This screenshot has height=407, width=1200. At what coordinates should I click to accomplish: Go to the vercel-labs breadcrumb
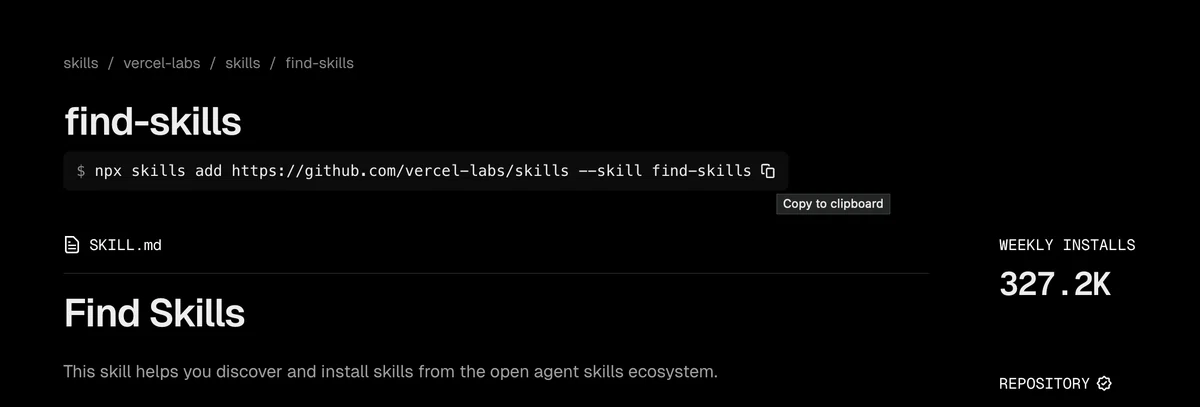coord(162,63)
